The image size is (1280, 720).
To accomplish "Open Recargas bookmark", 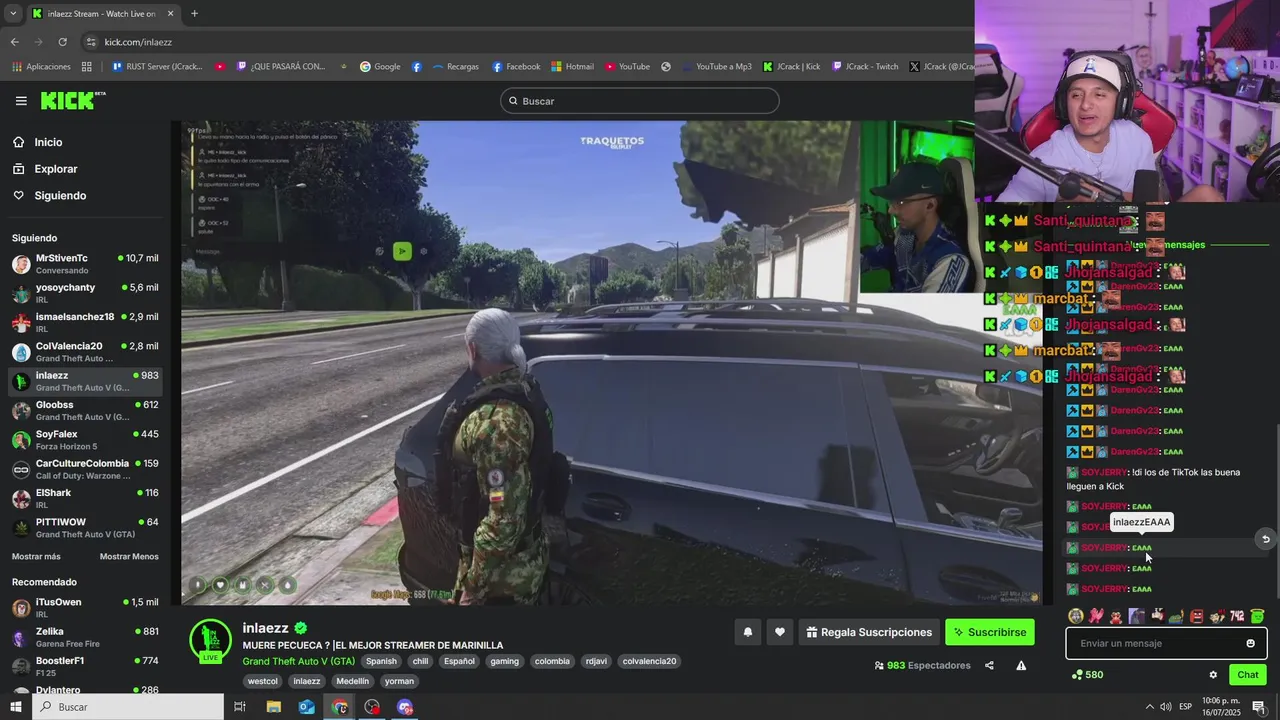I will click(455, 67).
